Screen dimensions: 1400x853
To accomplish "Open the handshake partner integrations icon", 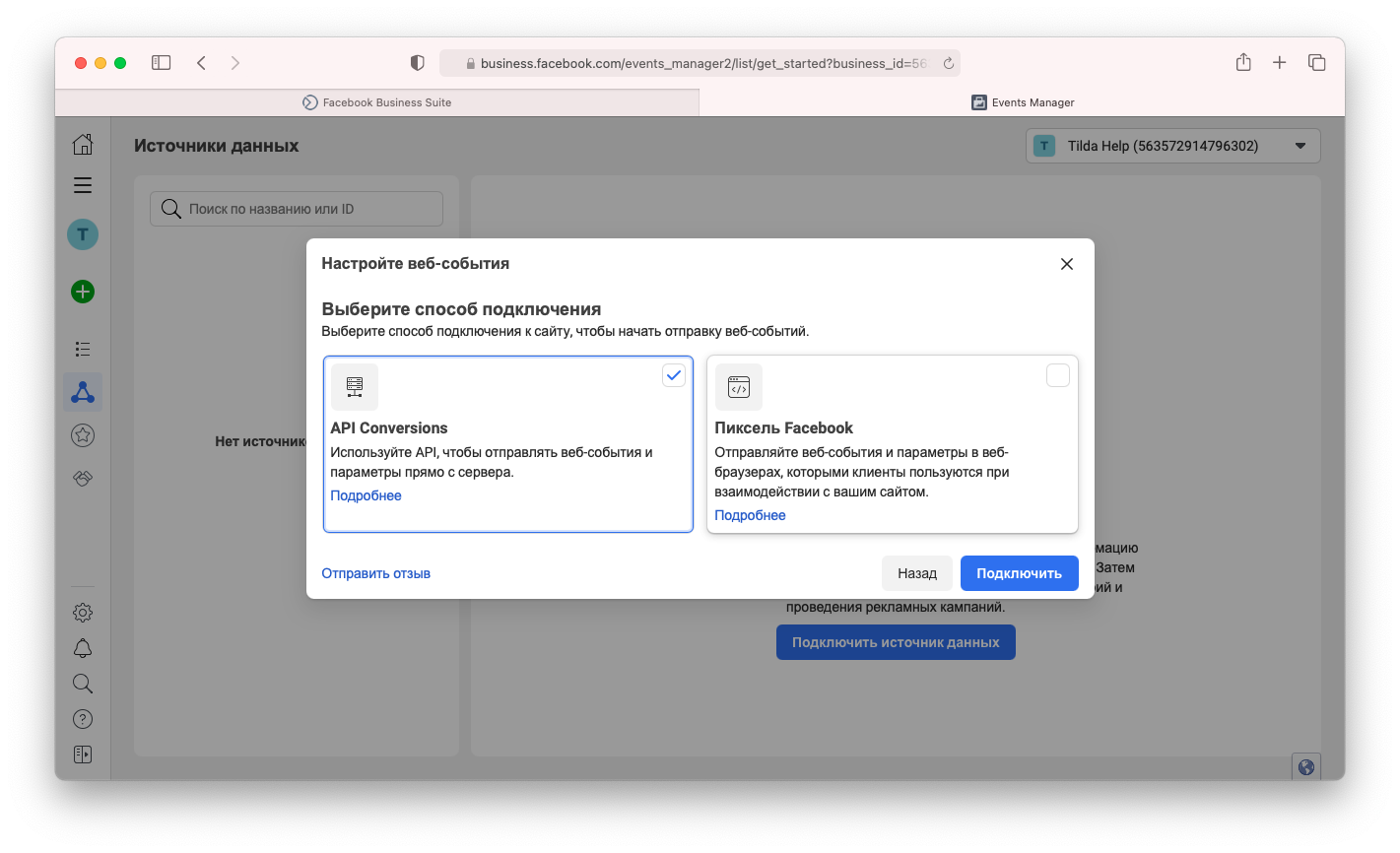I will pos(83,478).
